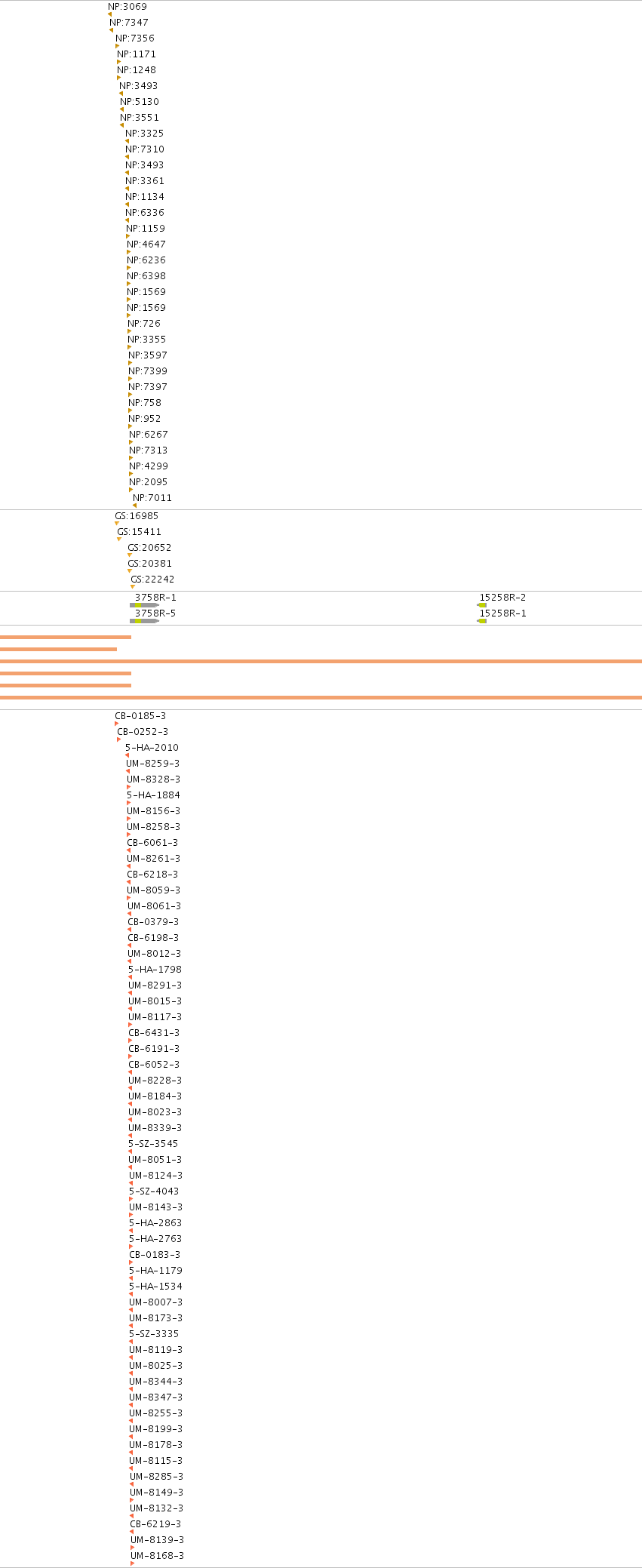This screenshot has width=642, height=1568.
Task: Click the UM-8168-3 feature label
Action: [158, 1556]
